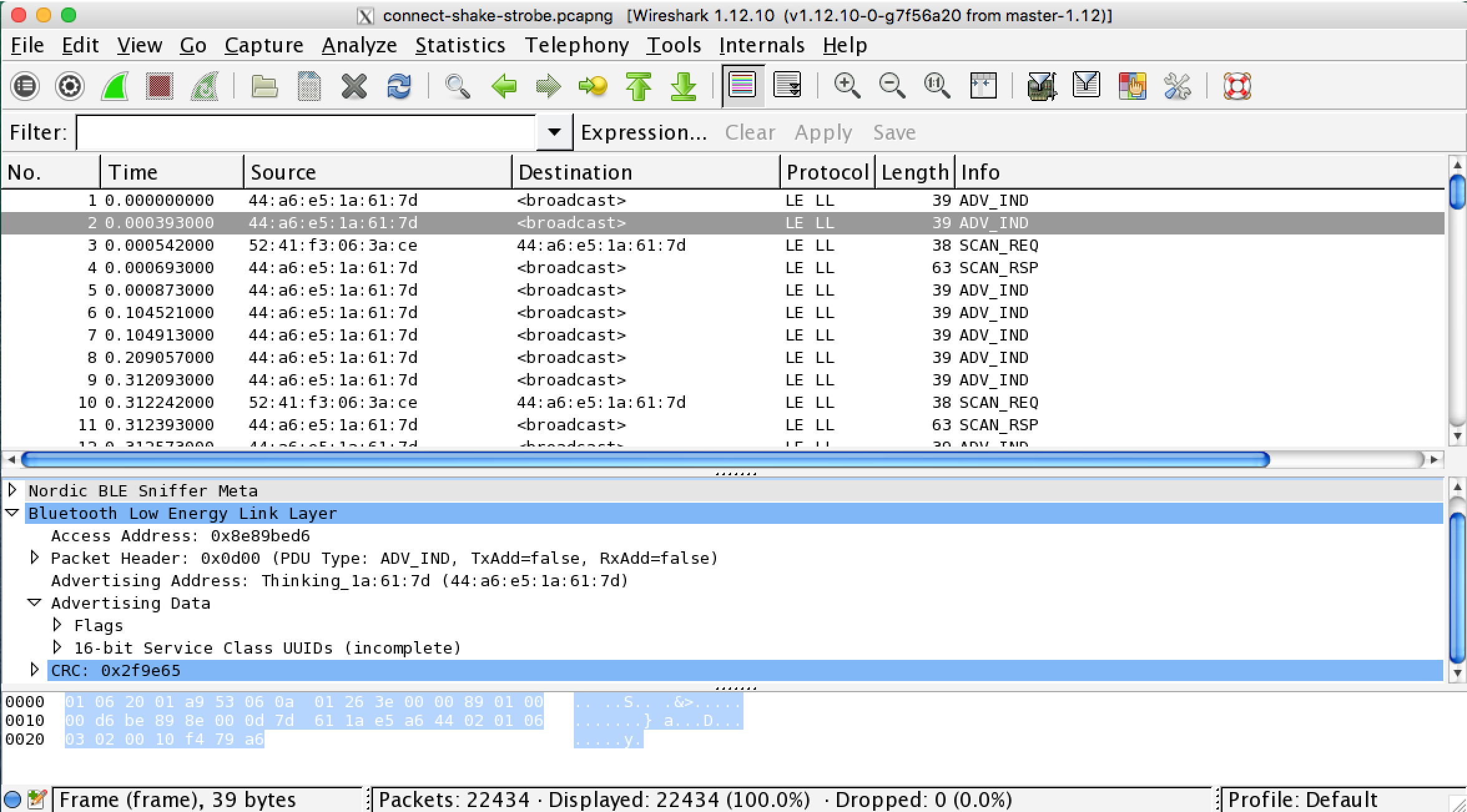Edit display filter icon

pyautogui.click(x=1087, y=85)
